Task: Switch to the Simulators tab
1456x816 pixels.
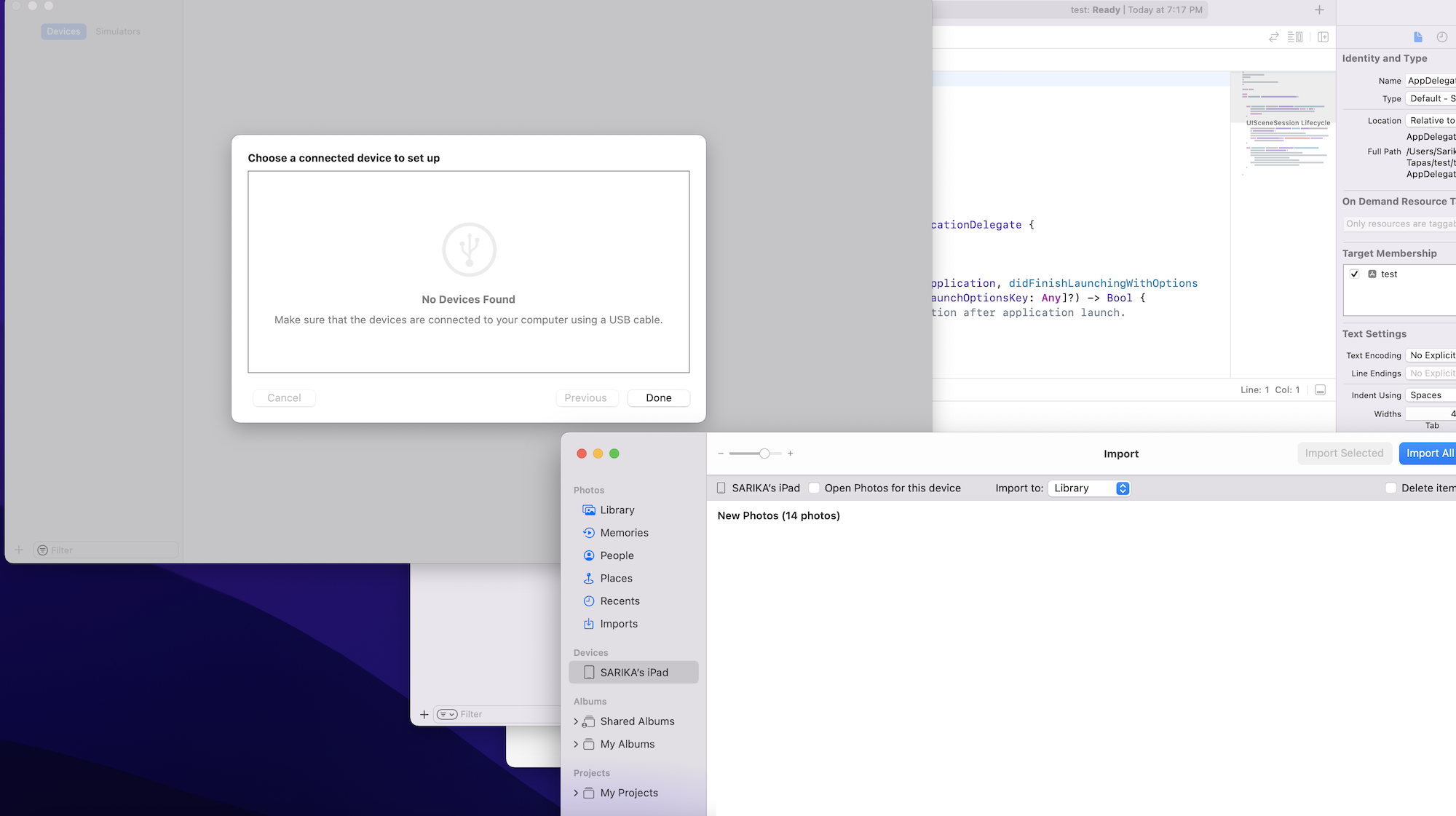Action: [x=118, y=31]
